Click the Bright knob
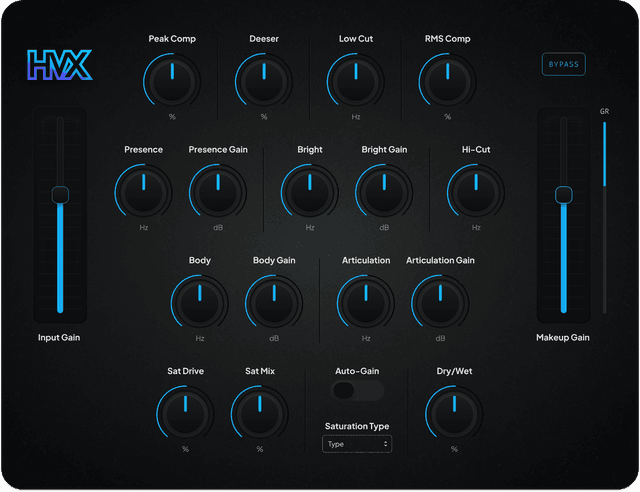Screen dimensions: 640x492 coord(310,192)
